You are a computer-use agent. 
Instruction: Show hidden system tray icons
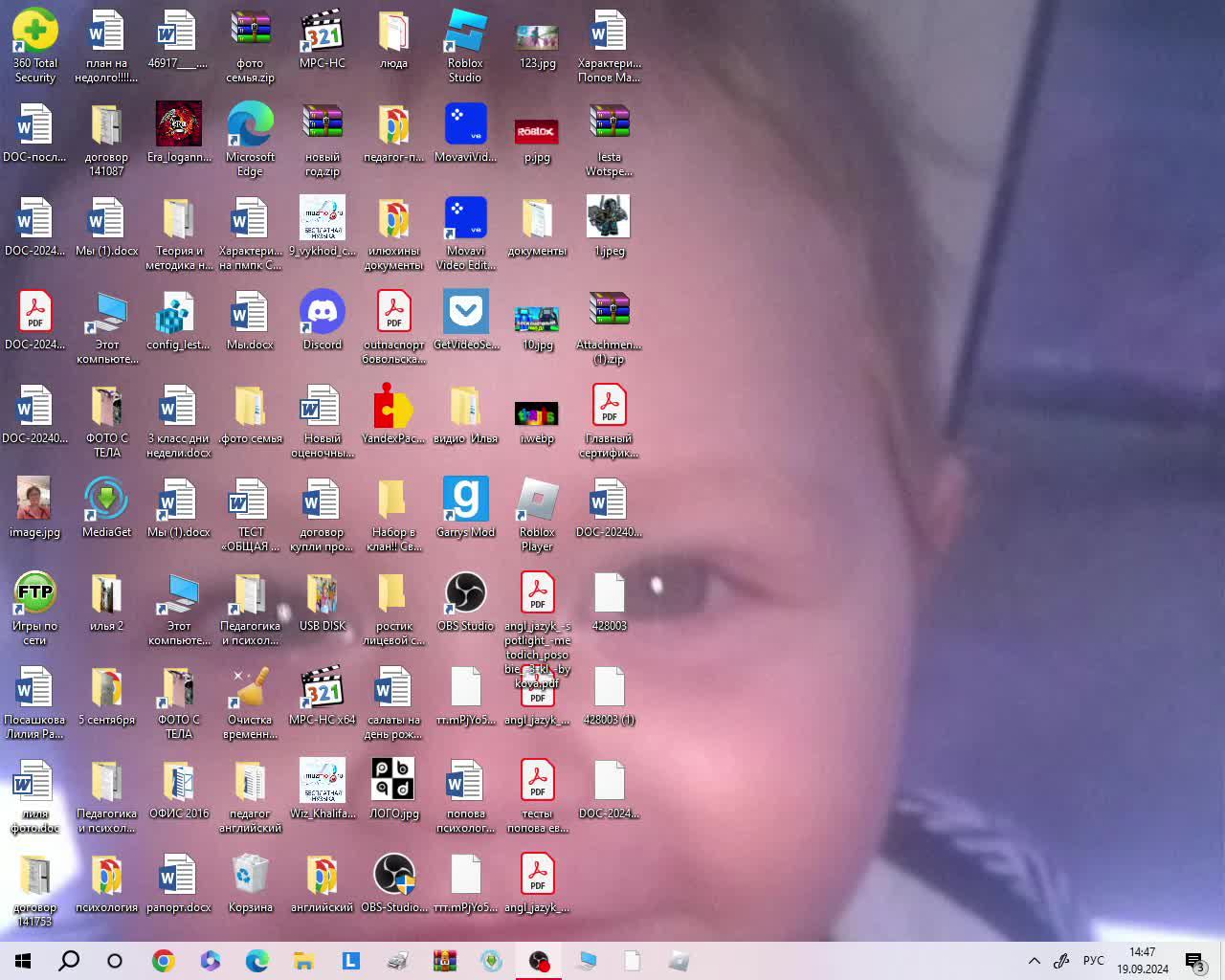(1035, 961)
